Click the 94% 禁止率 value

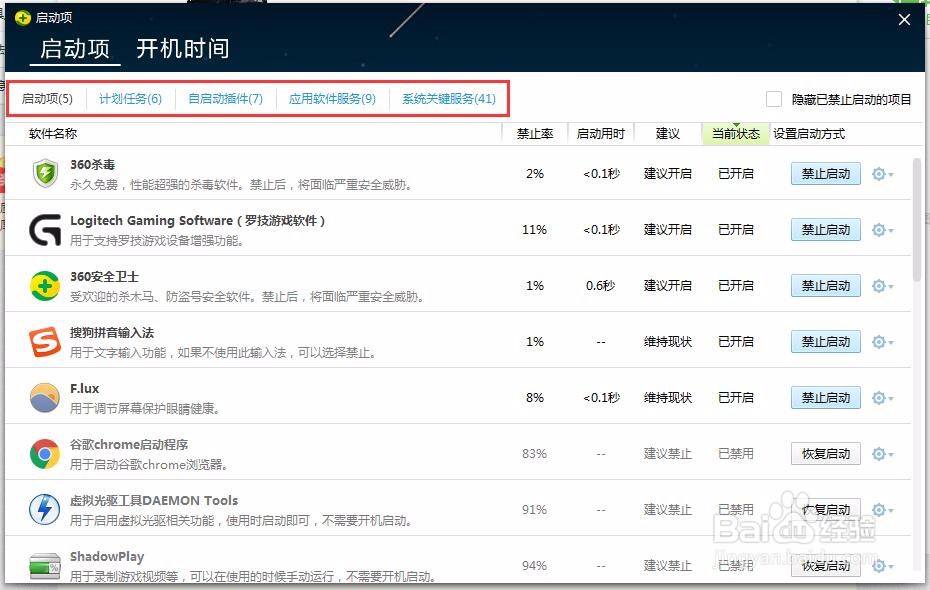coord(534,566)
